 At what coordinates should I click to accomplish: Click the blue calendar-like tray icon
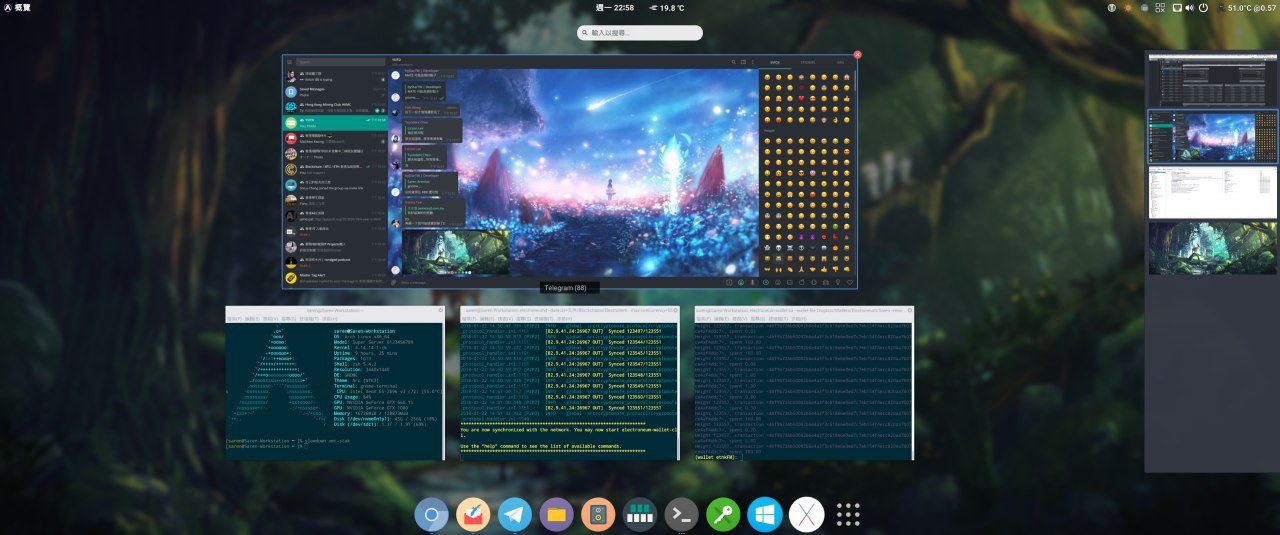pyautogui.click(x=1144, y=8)
